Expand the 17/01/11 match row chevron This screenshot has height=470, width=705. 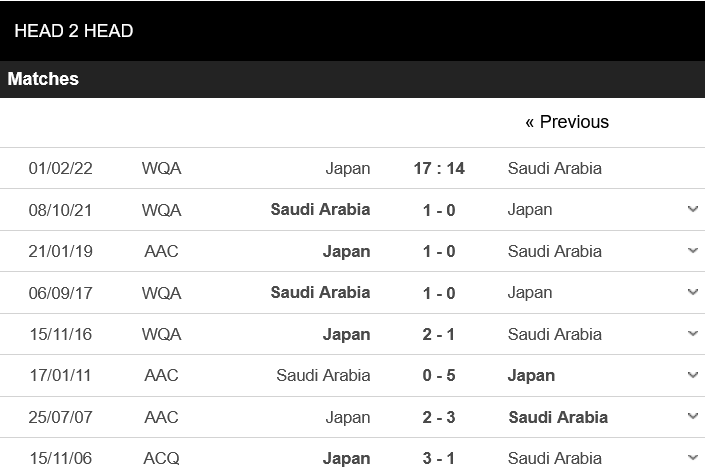click(x=692, y=375)
